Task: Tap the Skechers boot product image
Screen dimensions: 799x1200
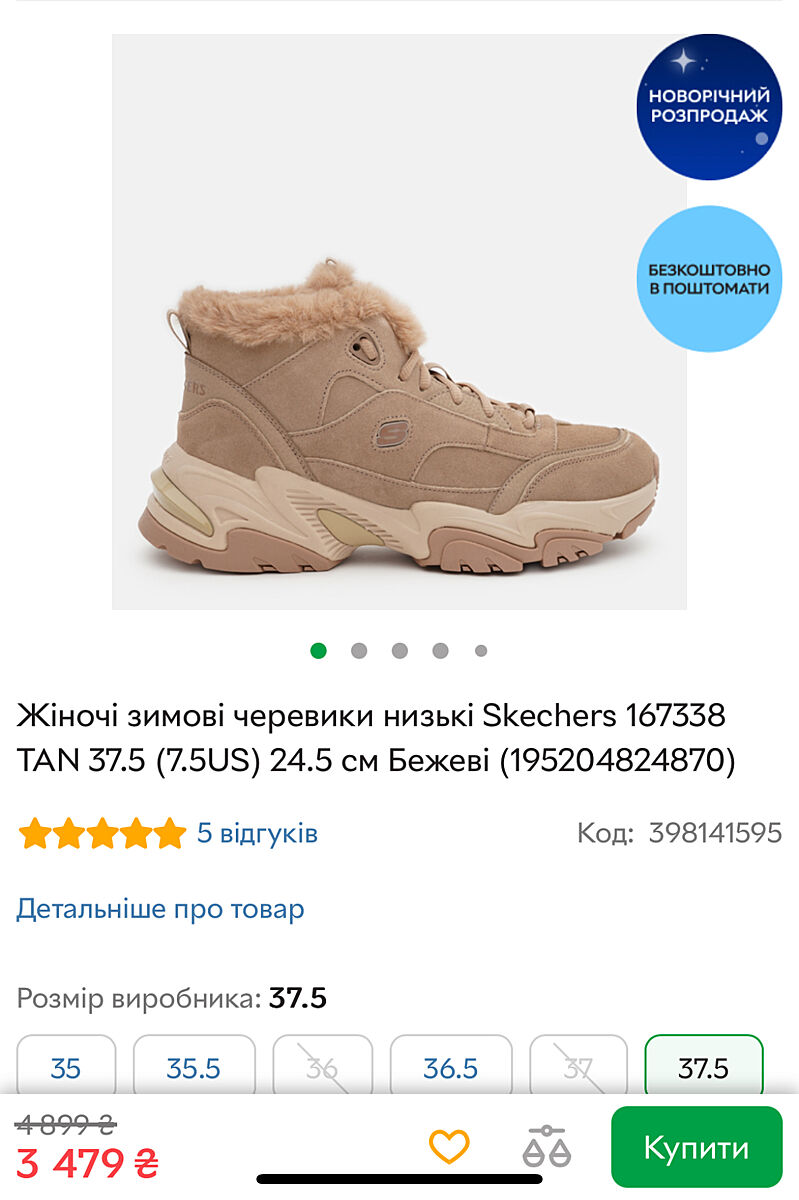Action: point(399,322)
